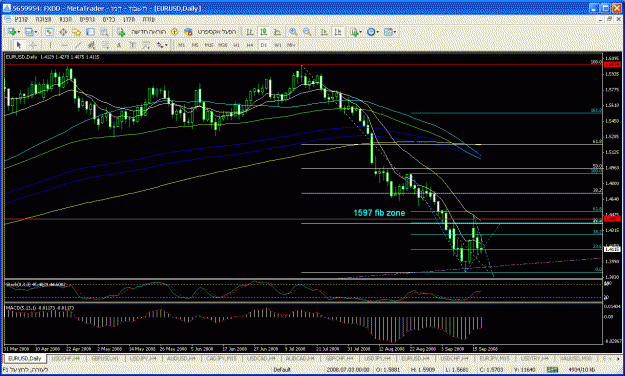This screenshot has height=376, width=625.
Task: Open the Window menu (חלון)
Action: [x=129, y=19]
